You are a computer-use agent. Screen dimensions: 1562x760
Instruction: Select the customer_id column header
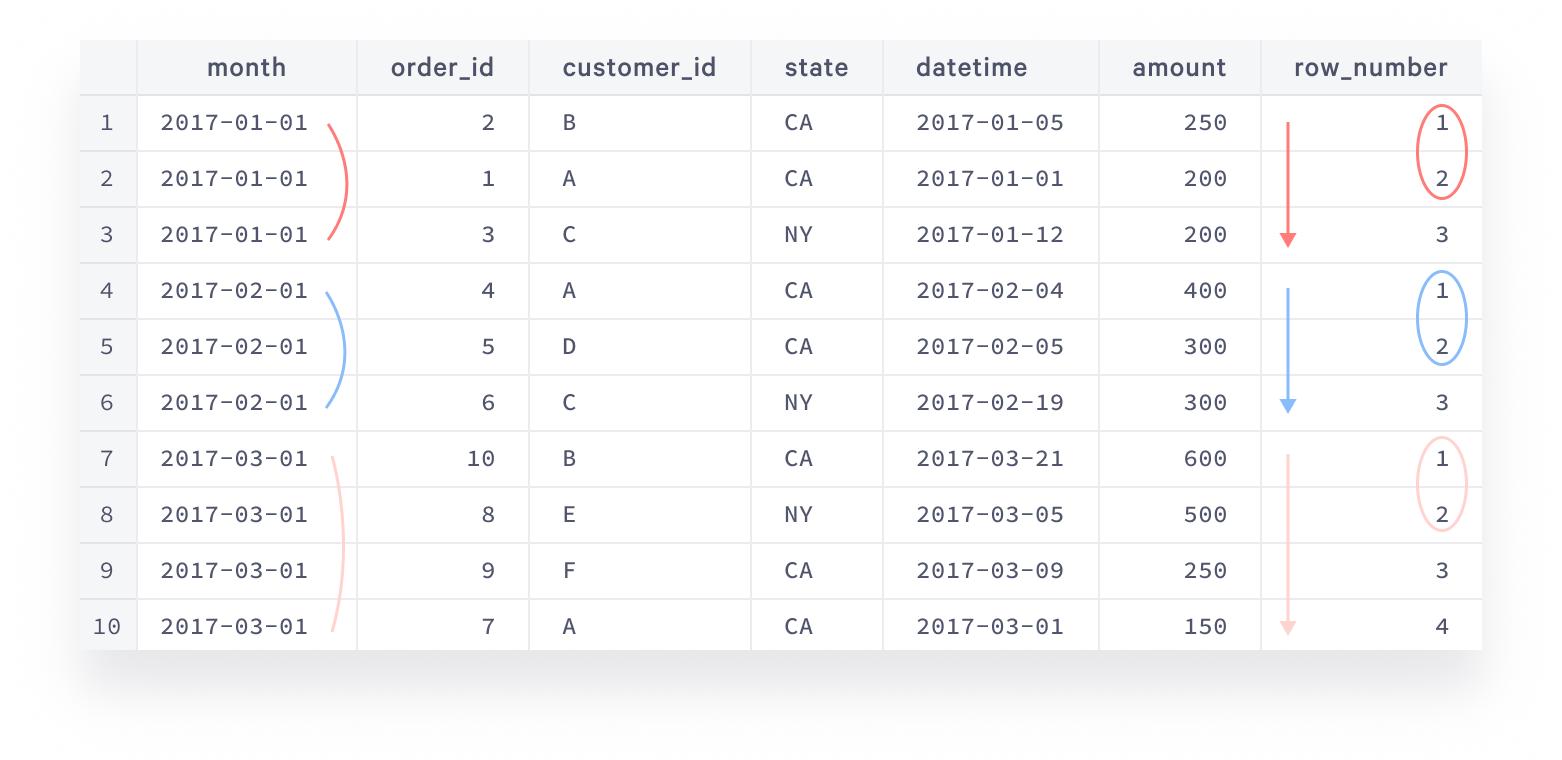pos(639,68)
